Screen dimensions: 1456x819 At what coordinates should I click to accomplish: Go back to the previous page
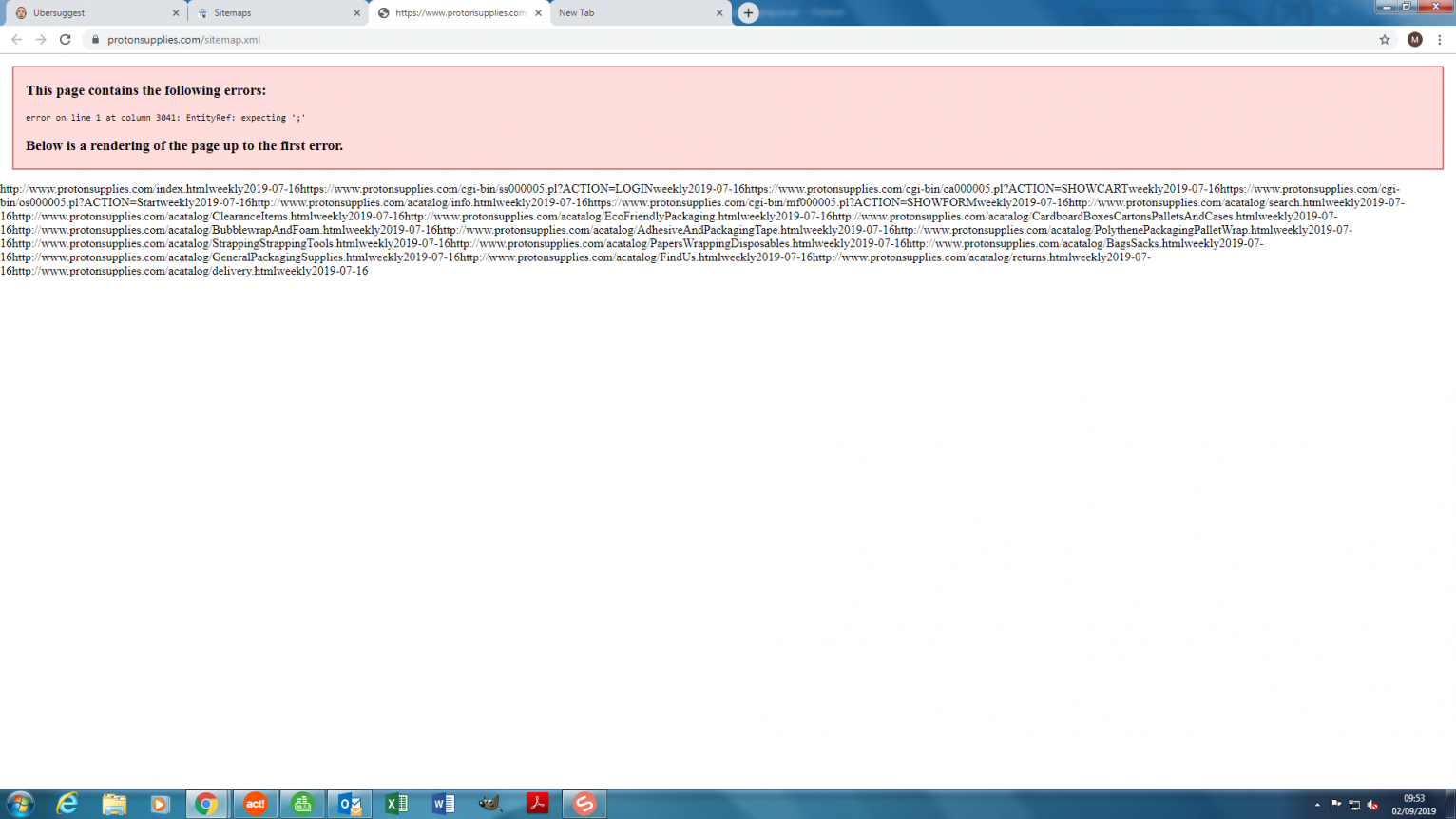click(16, 40)
